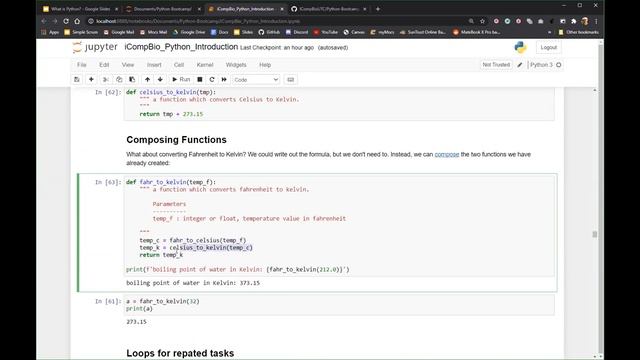Restart the kernel with circular arrow icon
Viewport: 640px width, 360px height.
pyautogui.click(x=212, y=80)
